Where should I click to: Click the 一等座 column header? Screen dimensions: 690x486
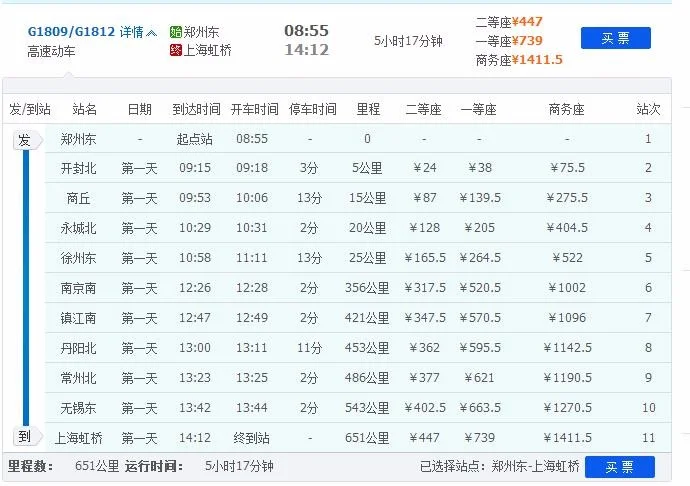(479, 109)
